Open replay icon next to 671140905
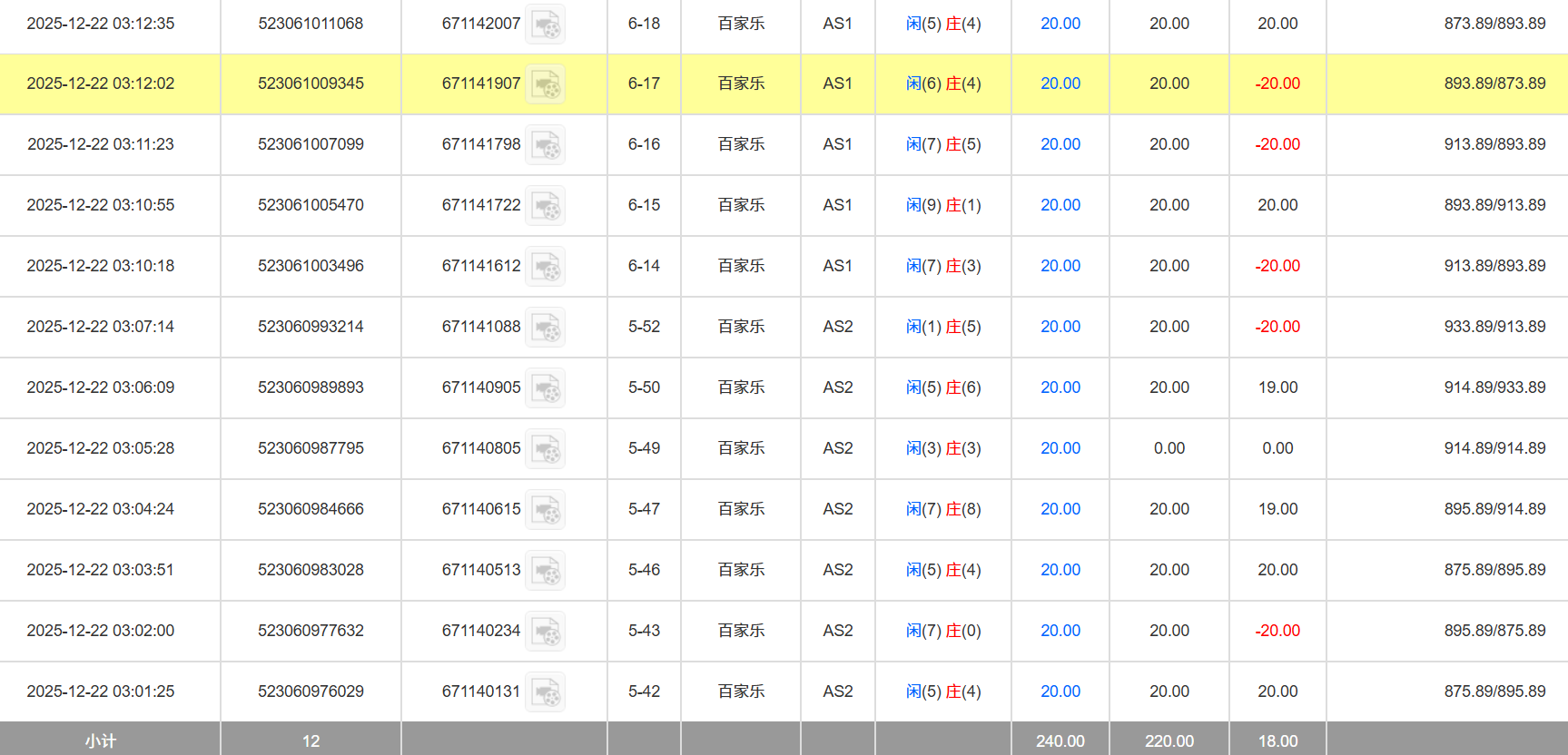This screenshot has width=1568, height=755. tap(546, 388)
